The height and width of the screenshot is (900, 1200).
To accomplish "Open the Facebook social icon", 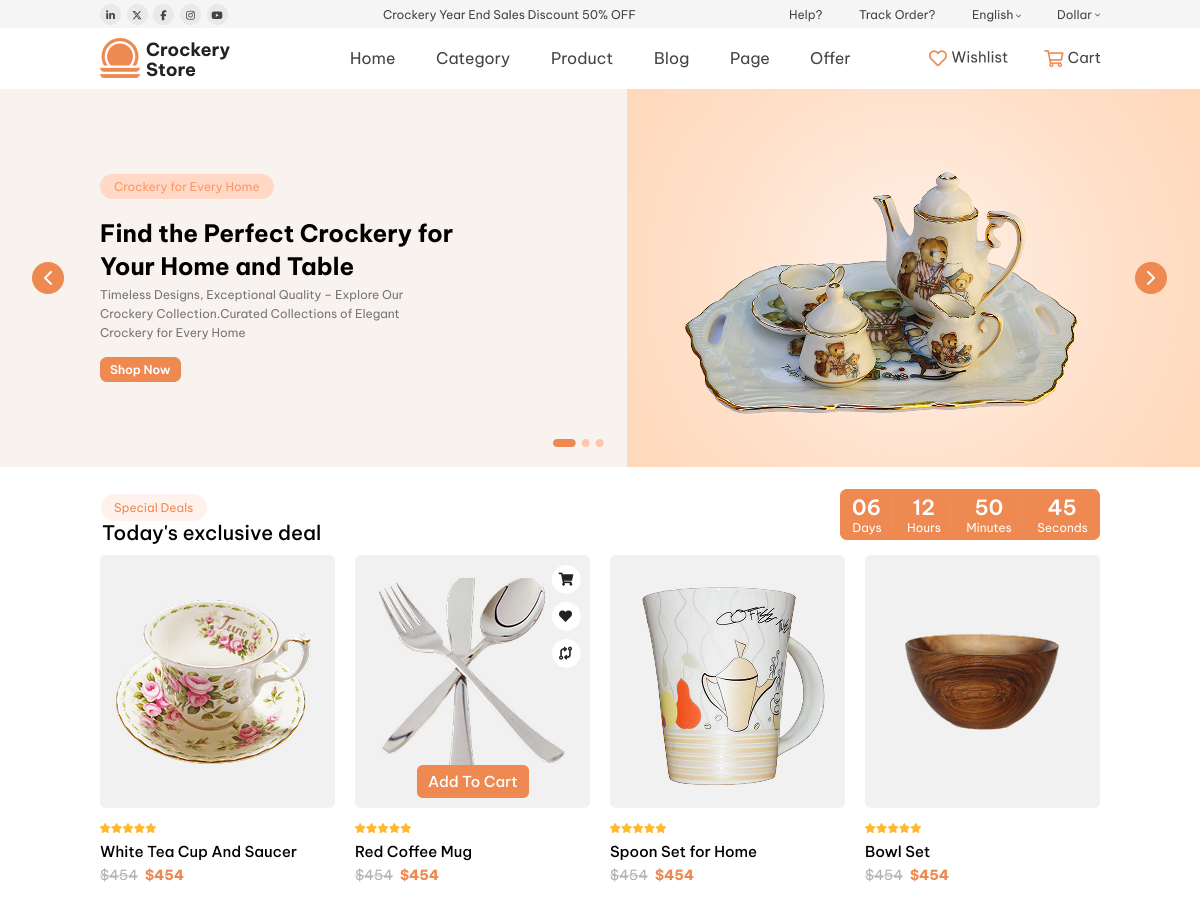I will coord(163,14).
